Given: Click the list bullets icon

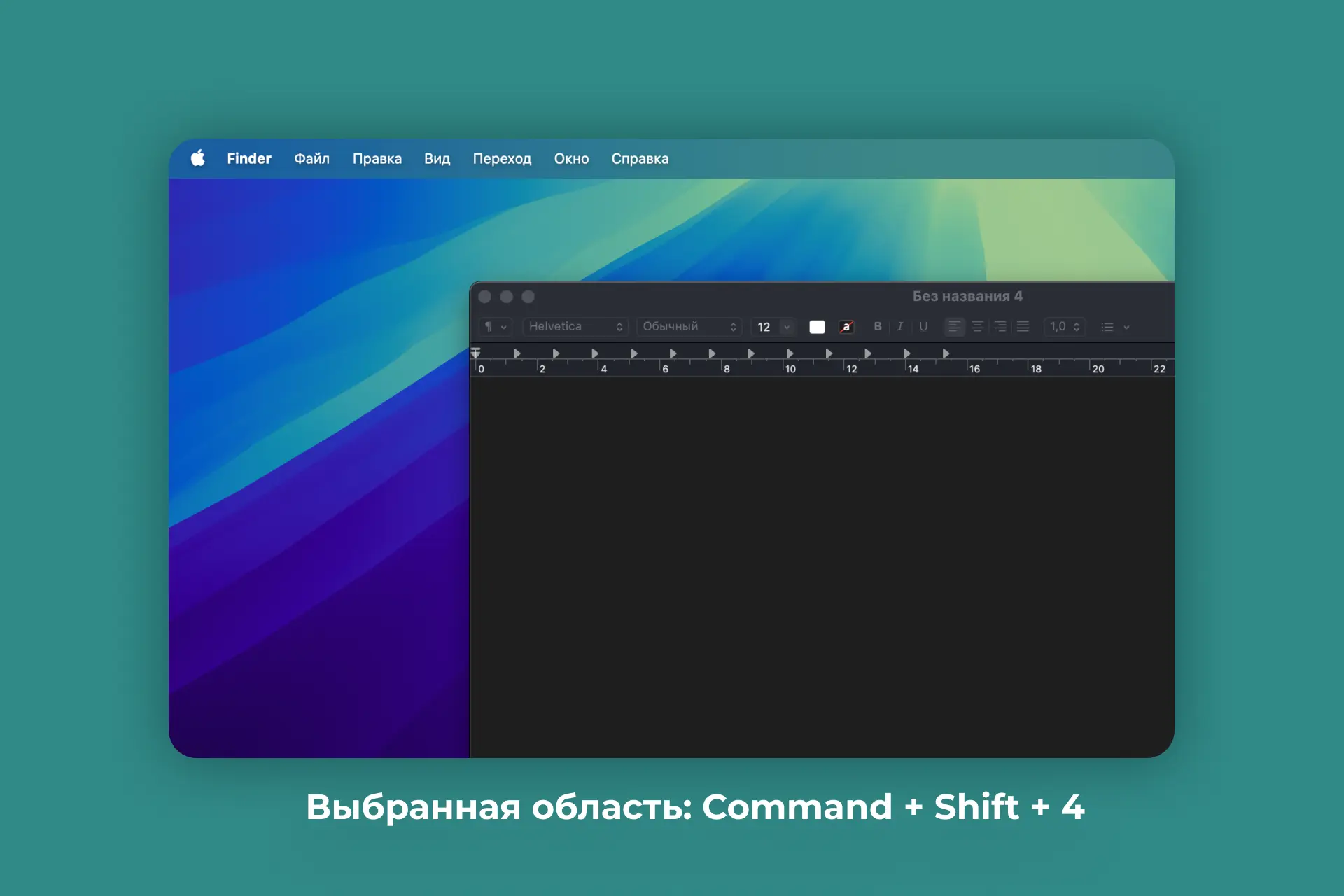Looking at the screenshot, I should coord(1107,327).
